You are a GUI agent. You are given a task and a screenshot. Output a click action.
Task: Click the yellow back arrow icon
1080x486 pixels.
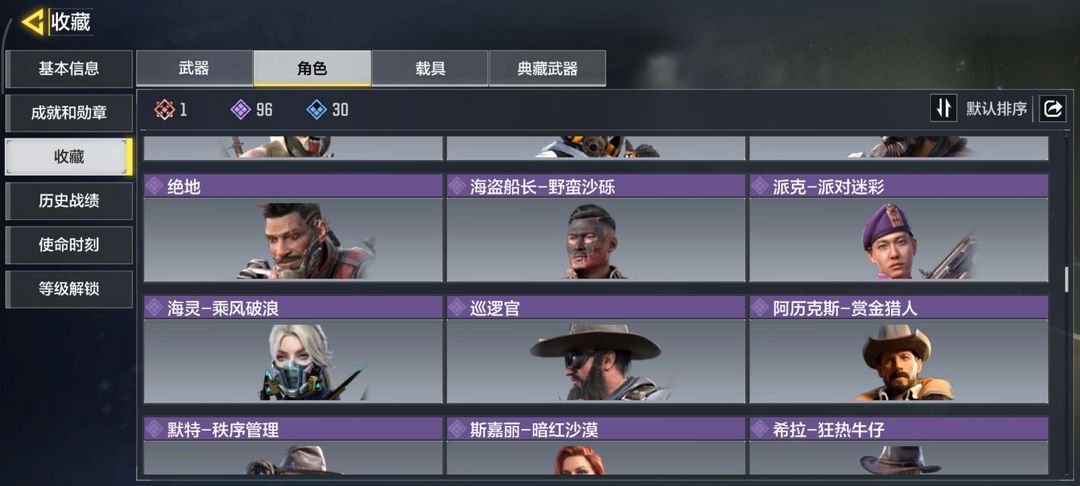pos(33,22)
